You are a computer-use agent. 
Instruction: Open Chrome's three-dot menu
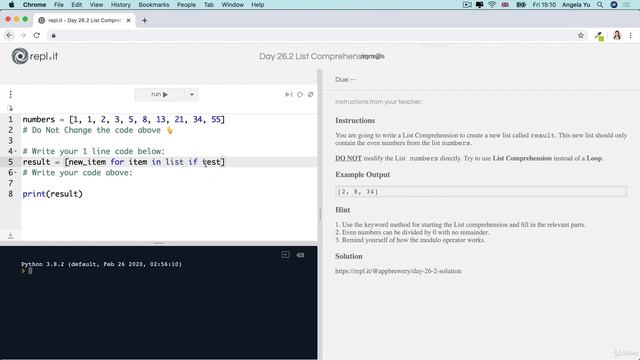coord(631,36)
